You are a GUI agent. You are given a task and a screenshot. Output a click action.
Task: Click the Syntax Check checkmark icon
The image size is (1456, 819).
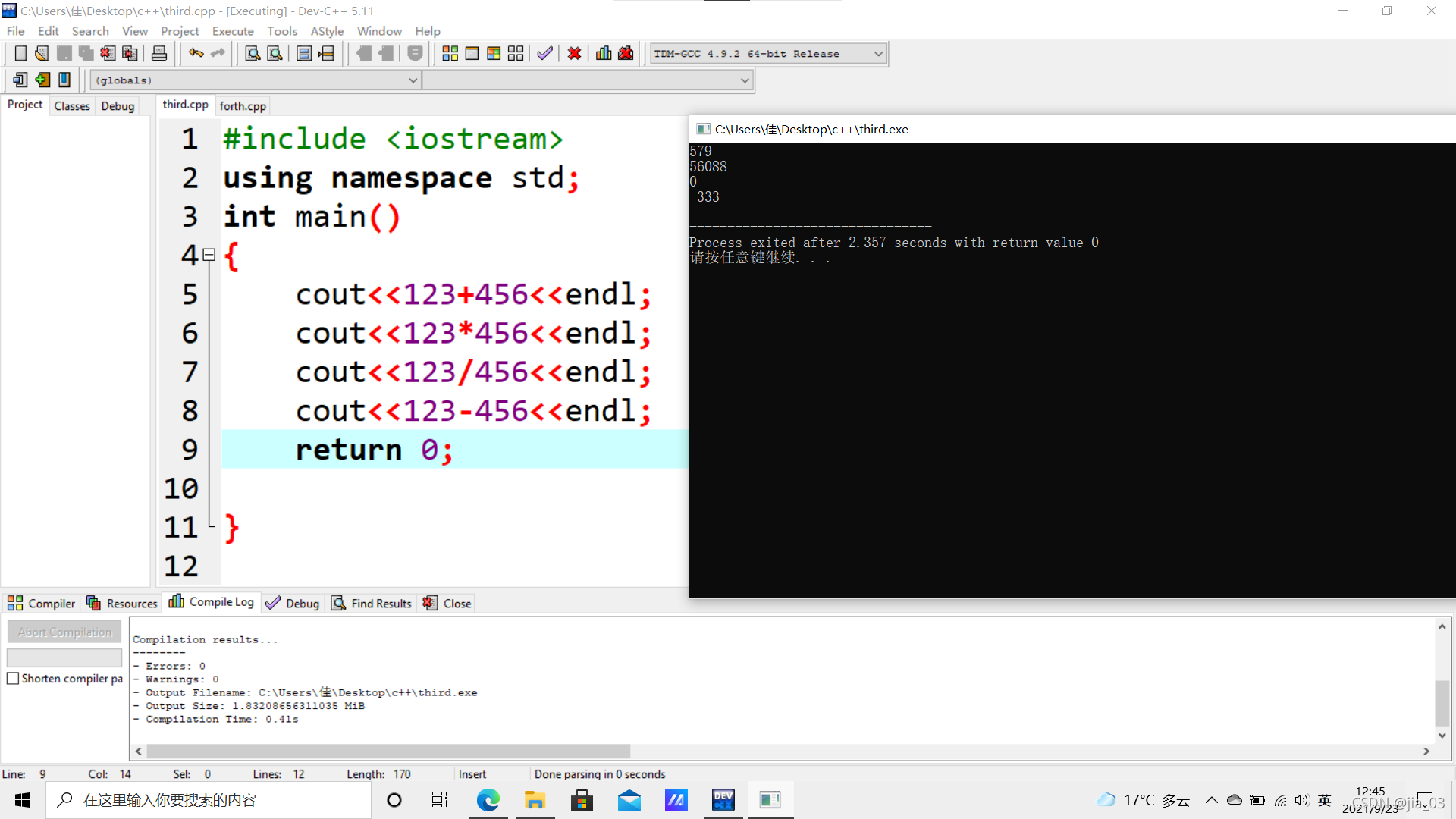pos(544,54)
